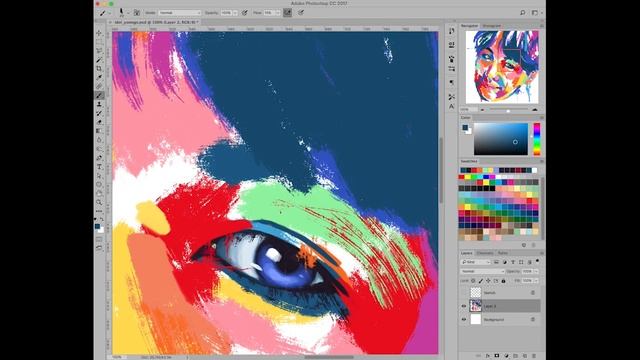Screen dimensions: 640x360
Task: Click the hue spectrum slider strip
Action: point(537,139)
